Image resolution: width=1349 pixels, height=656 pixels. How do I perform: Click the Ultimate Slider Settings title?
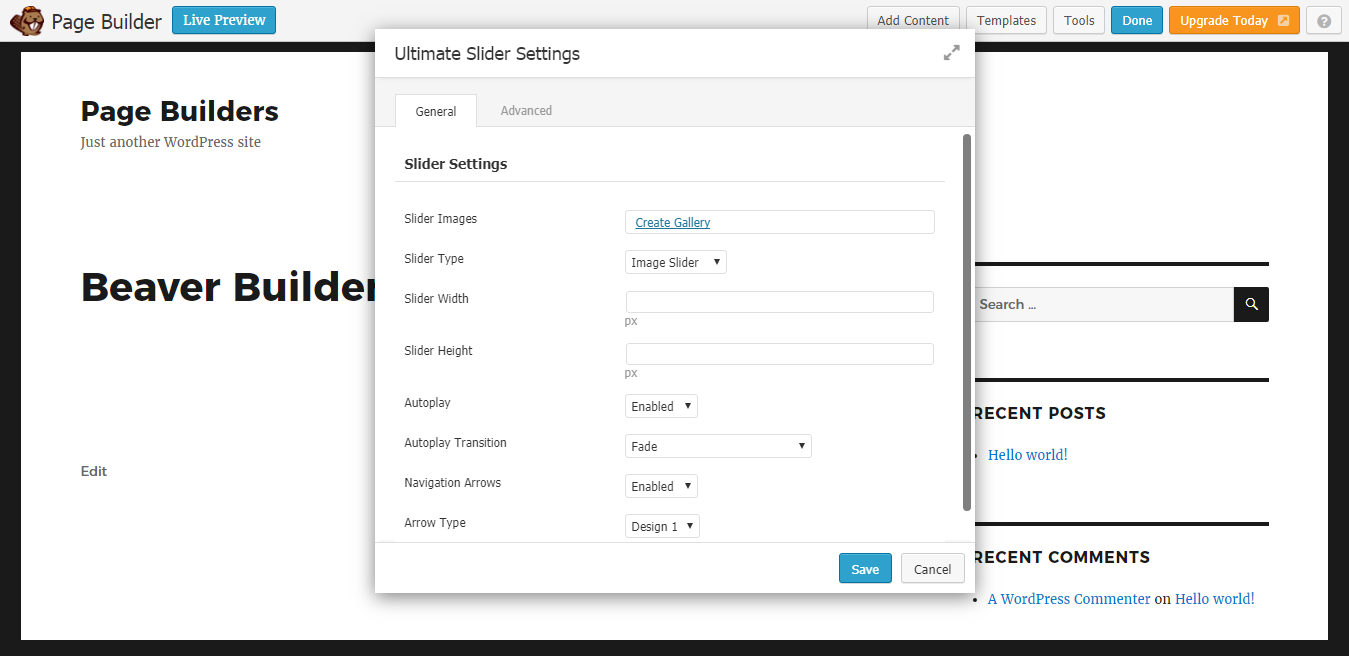pyautogui.click(x=487, y=54)
